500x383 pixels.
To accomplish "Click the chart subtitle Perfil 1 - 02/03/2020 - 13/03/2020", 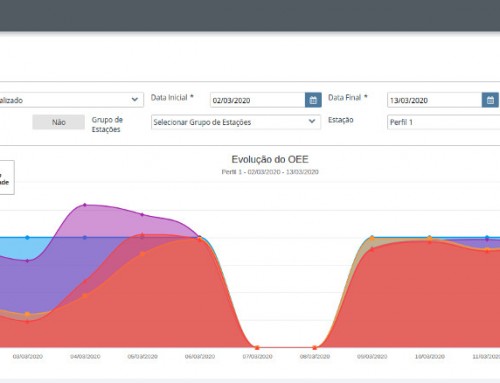I will pyautogui.click(x=270, y=172).
